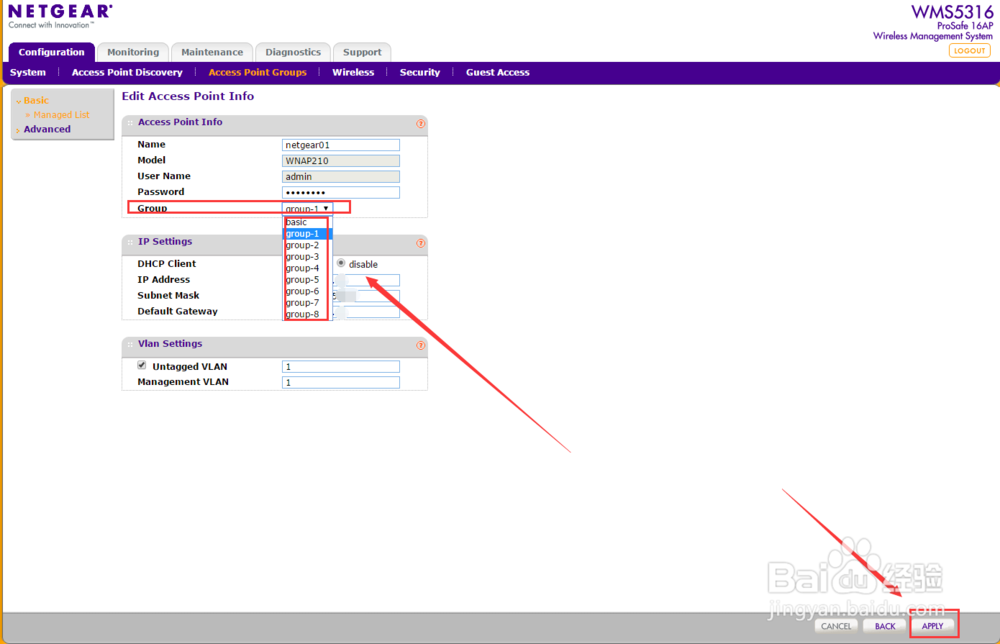Click the BACK button

click(885, 626)
